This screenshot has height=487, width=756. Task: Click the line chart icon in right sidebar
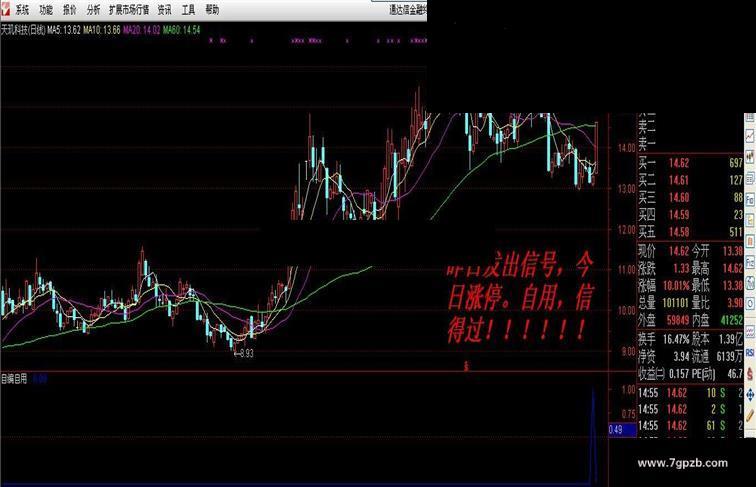point(750,136)
